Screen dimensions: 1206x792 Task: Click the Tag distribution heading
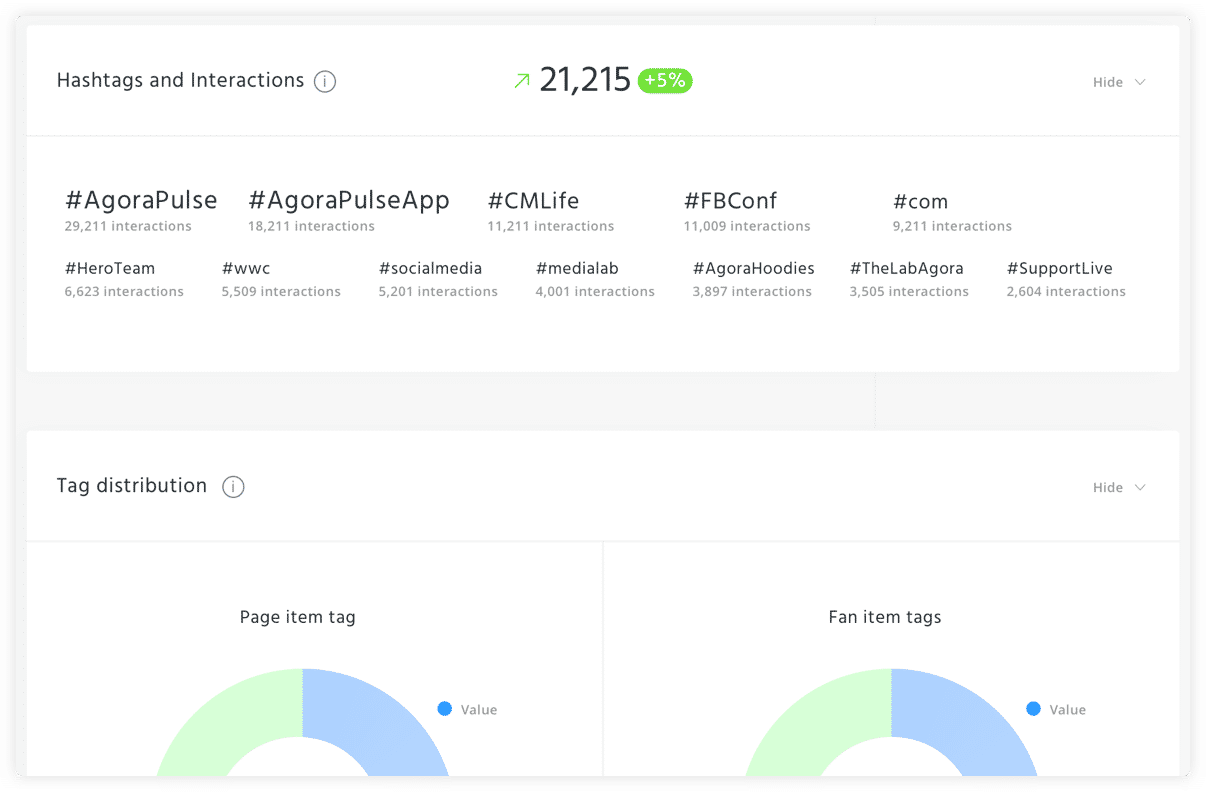pyautogui.click(x=132, y=486)
